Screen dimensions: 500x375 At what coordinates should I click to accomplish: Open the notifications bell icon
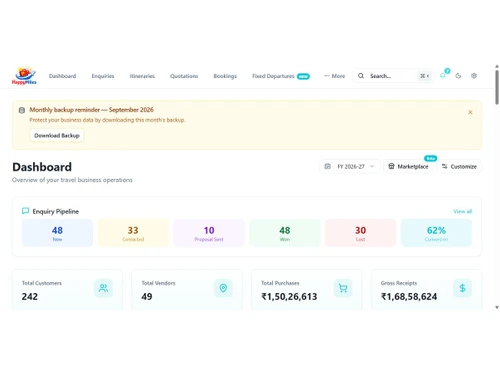[x=443, y=76]
